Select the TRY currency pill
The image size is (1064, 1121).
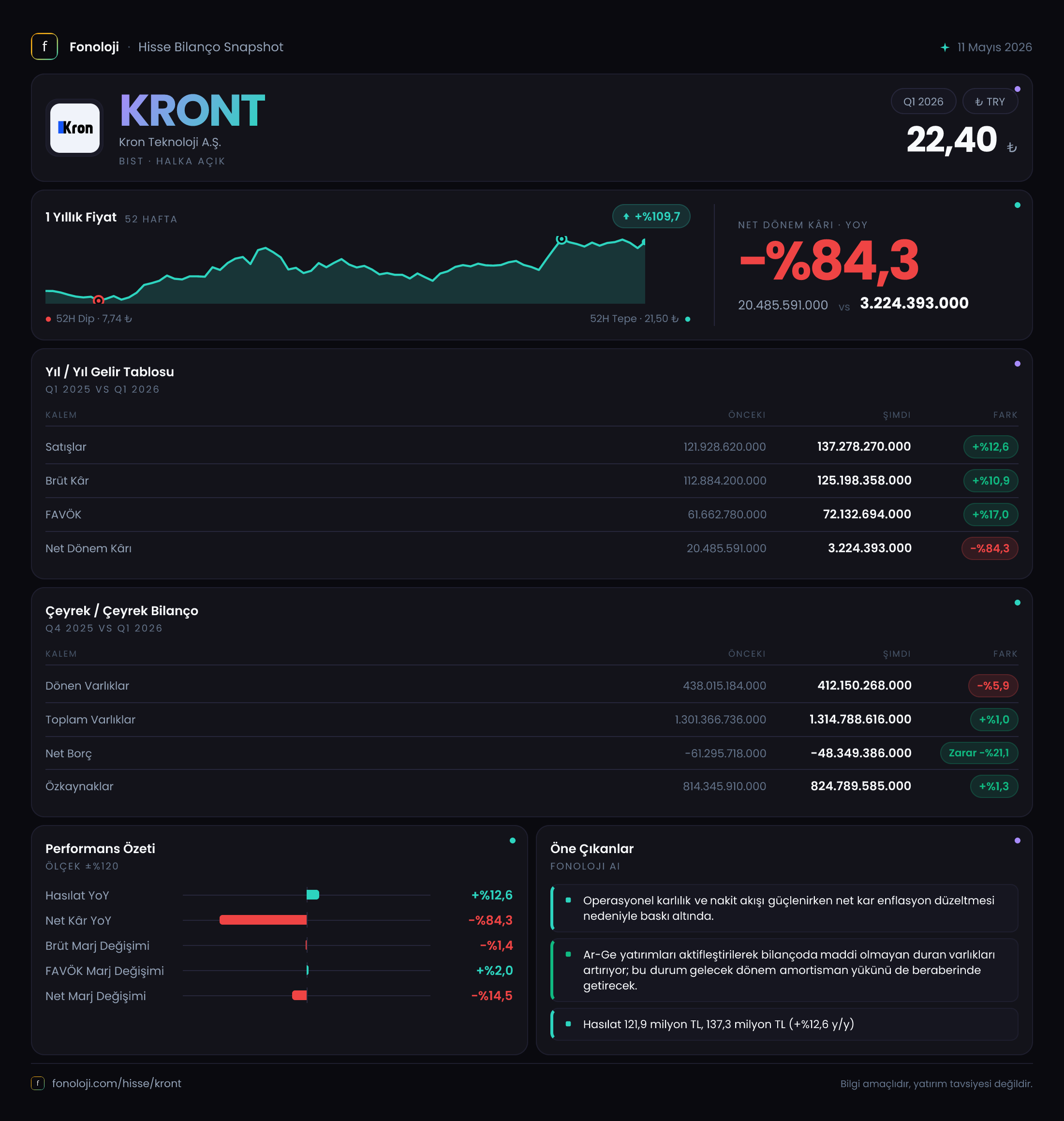[990, 102]
